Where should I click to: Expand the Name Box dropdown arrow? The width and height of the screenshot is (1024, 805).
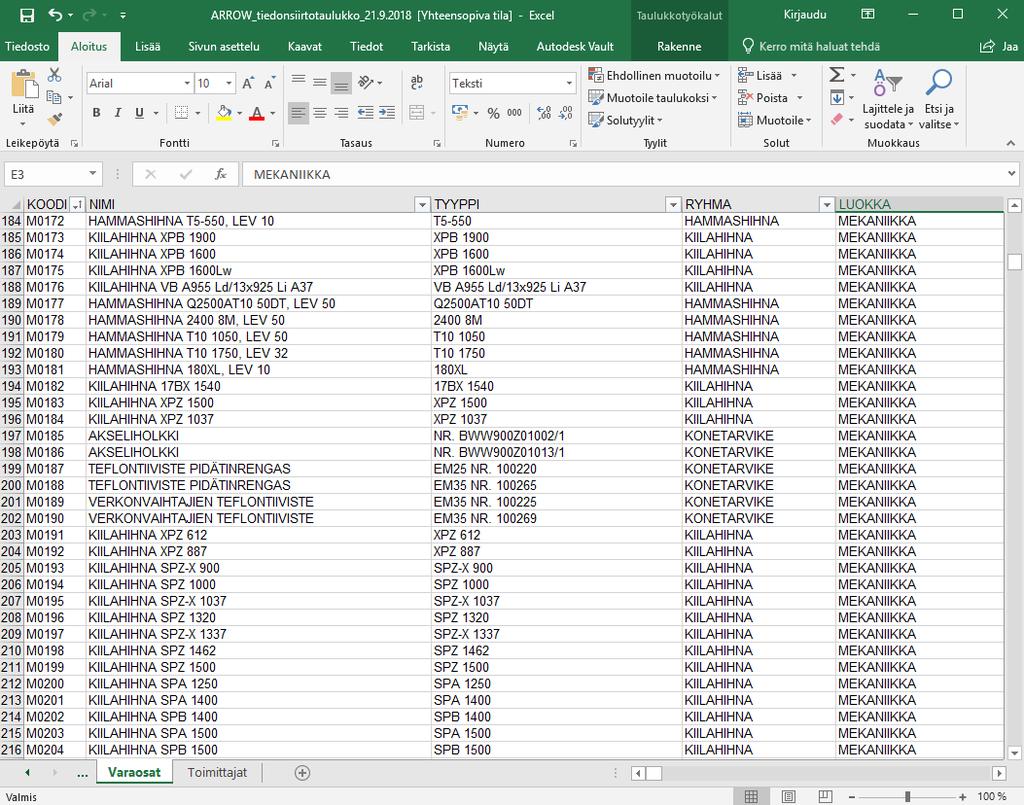click(x=93, y=174)
